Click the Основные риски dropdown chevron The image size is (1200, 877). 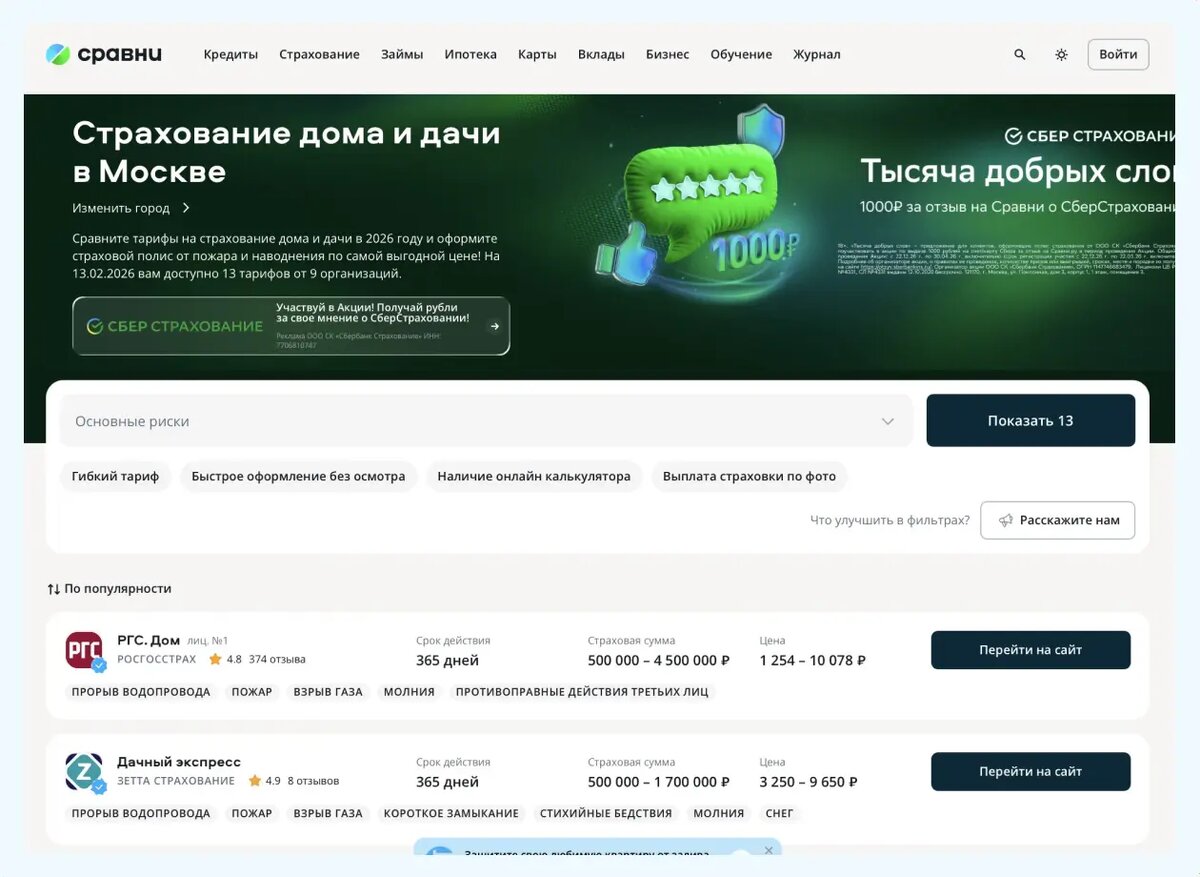[887, 421]
